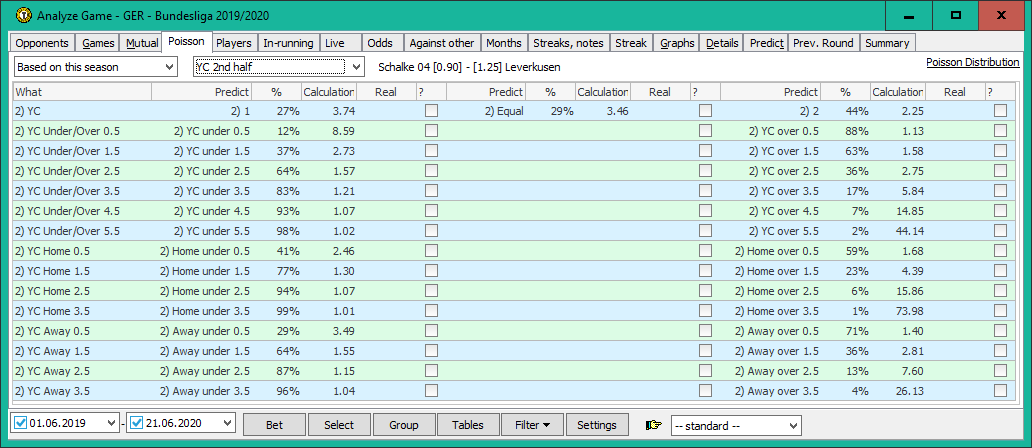Click the pointing hand icon beside standard dropdown

coord(654,425)
